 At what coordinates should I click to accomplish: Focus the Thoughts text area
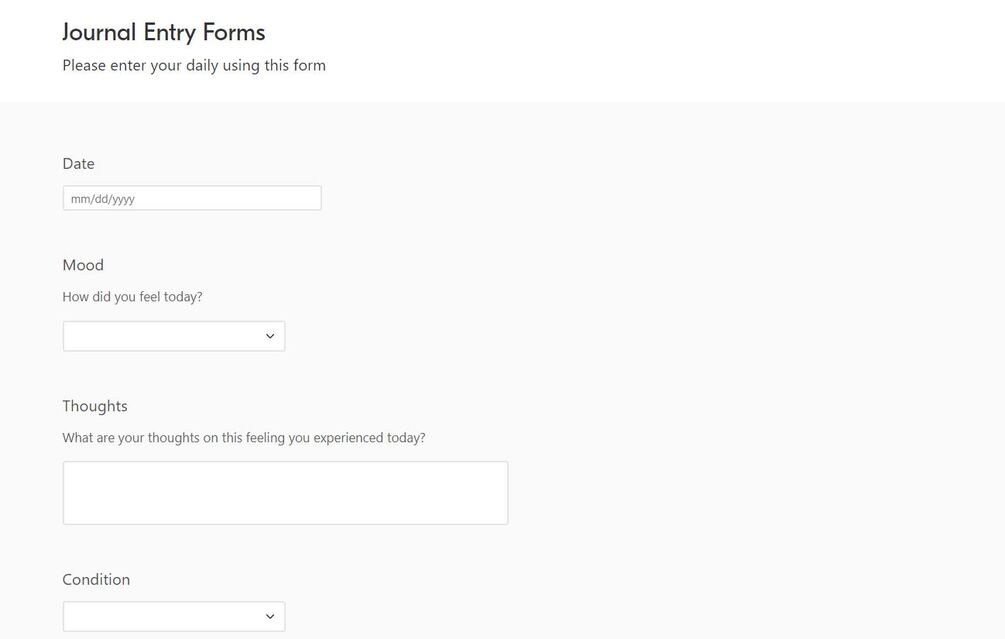click(x=285, y=493)
